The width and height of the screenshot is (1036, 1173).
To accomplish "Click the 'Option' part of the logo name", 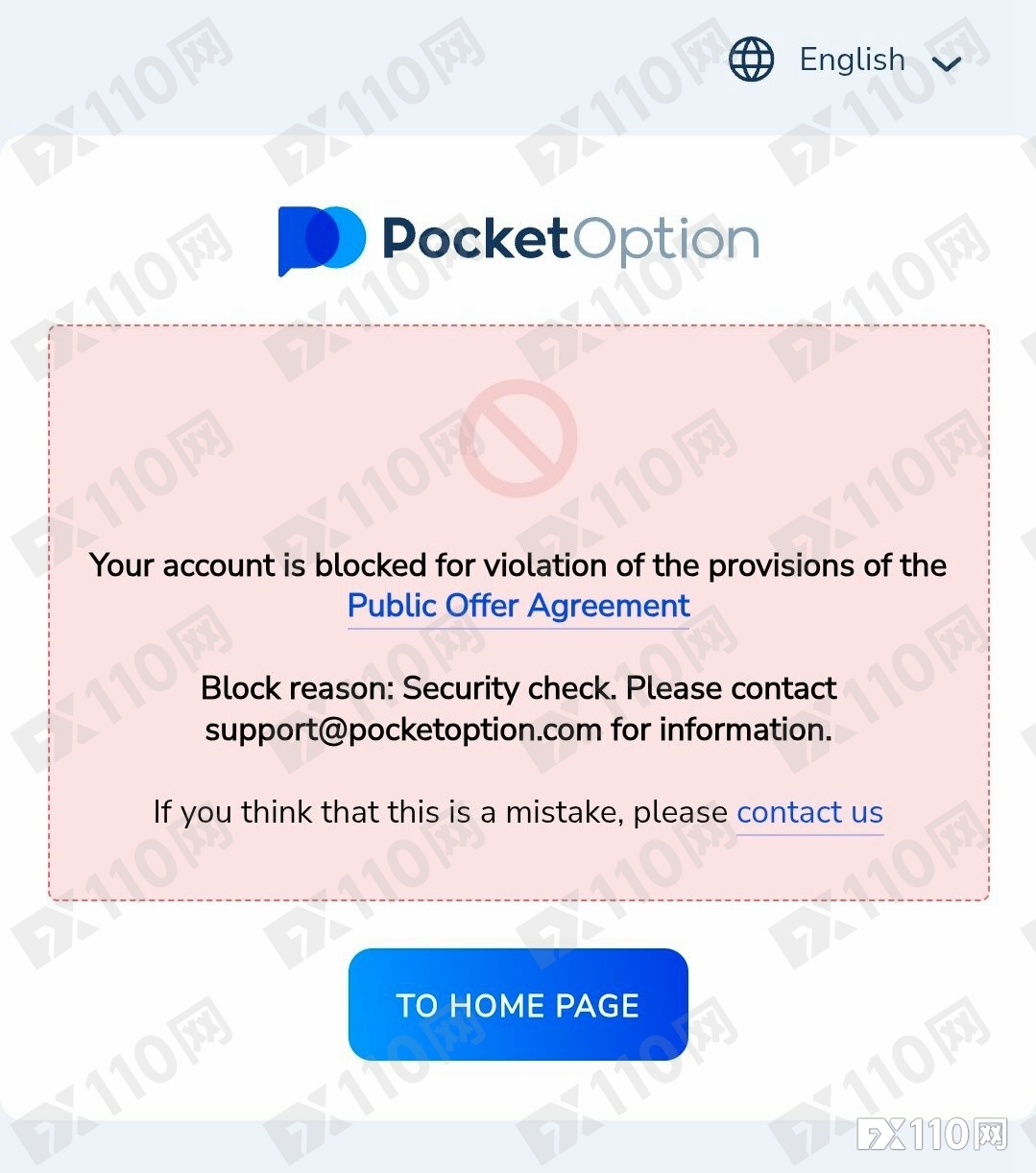I will point(667,240).
